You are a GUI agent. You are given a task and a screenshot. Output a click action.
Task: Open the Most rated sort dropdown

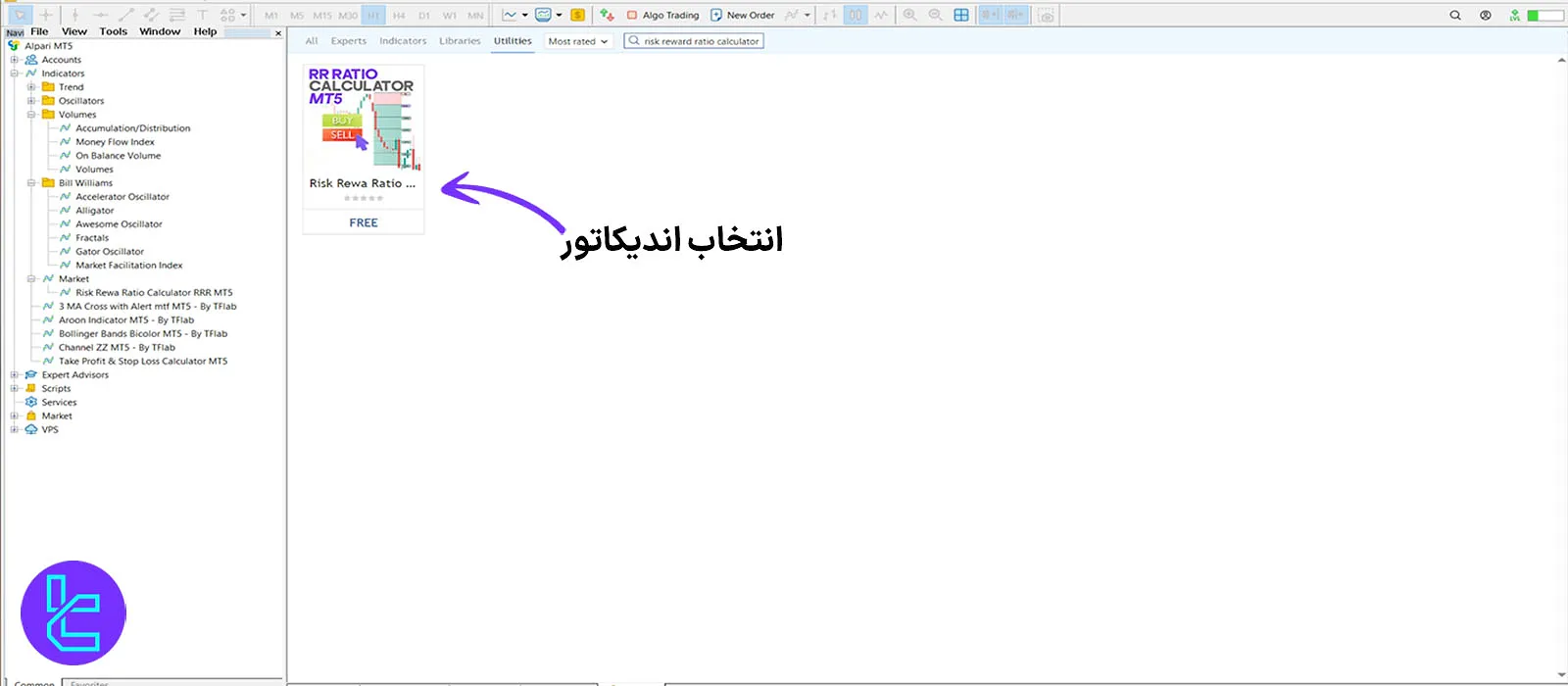tap(578, 41)
